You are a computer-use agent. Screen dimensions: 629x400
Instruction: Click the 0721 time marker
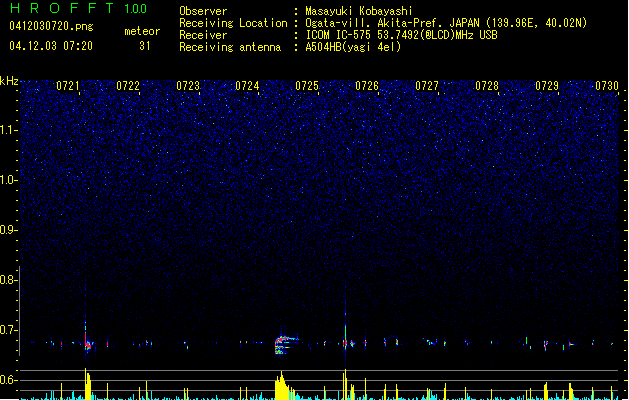pos(67,86)
